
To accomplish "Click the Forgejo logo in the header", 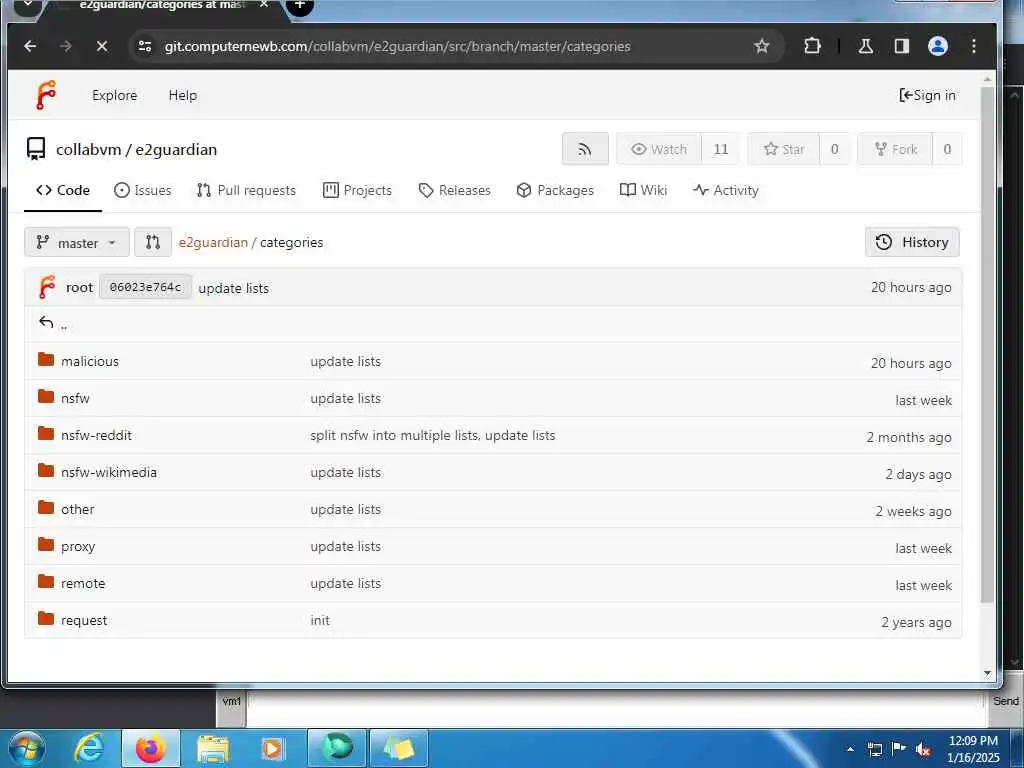I will click(46, 95).
